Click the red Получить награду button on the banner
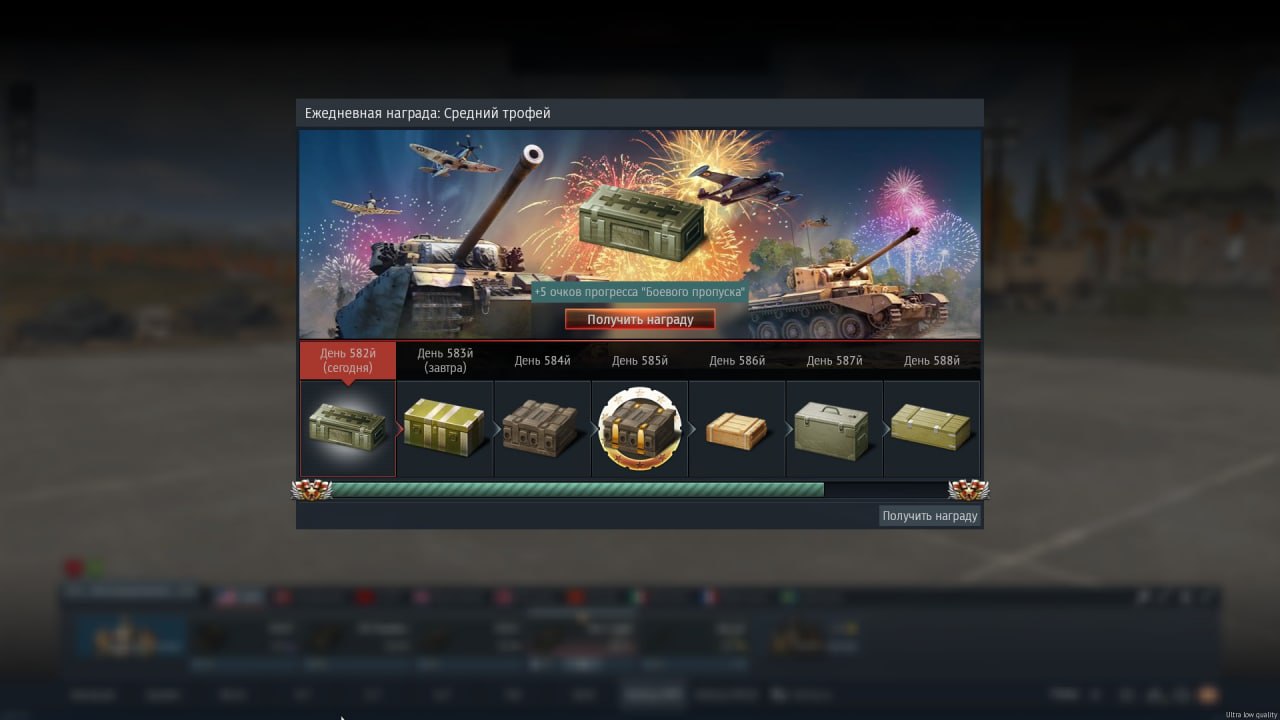Image resolution: width=1280 pixels, height=720 pixels. tap(640, 319)
